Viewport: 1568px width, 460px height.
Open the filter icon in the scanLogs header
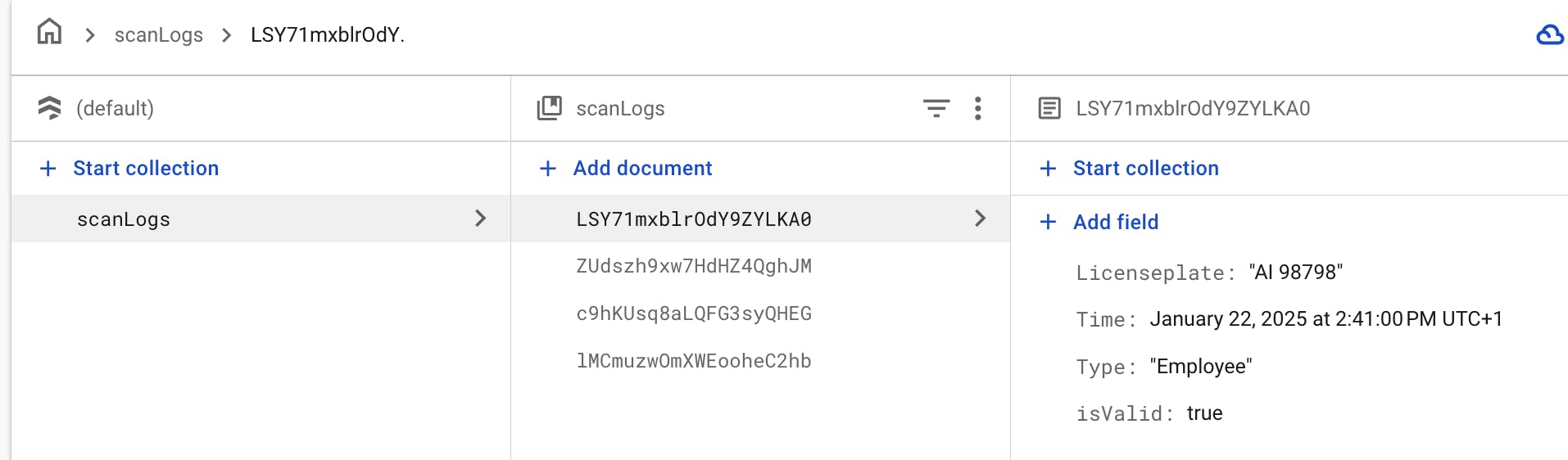tap(936, 108)
